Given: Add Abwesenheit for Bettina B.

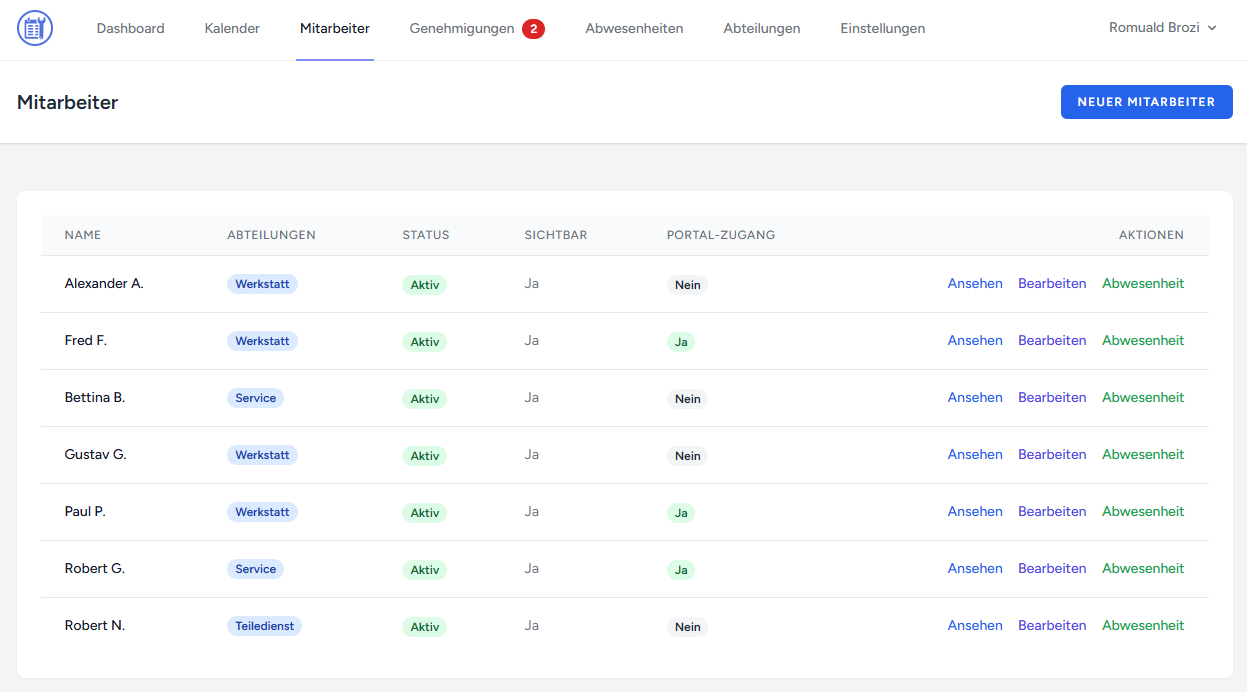Looking at the screenshot, I should point(1142,397).
